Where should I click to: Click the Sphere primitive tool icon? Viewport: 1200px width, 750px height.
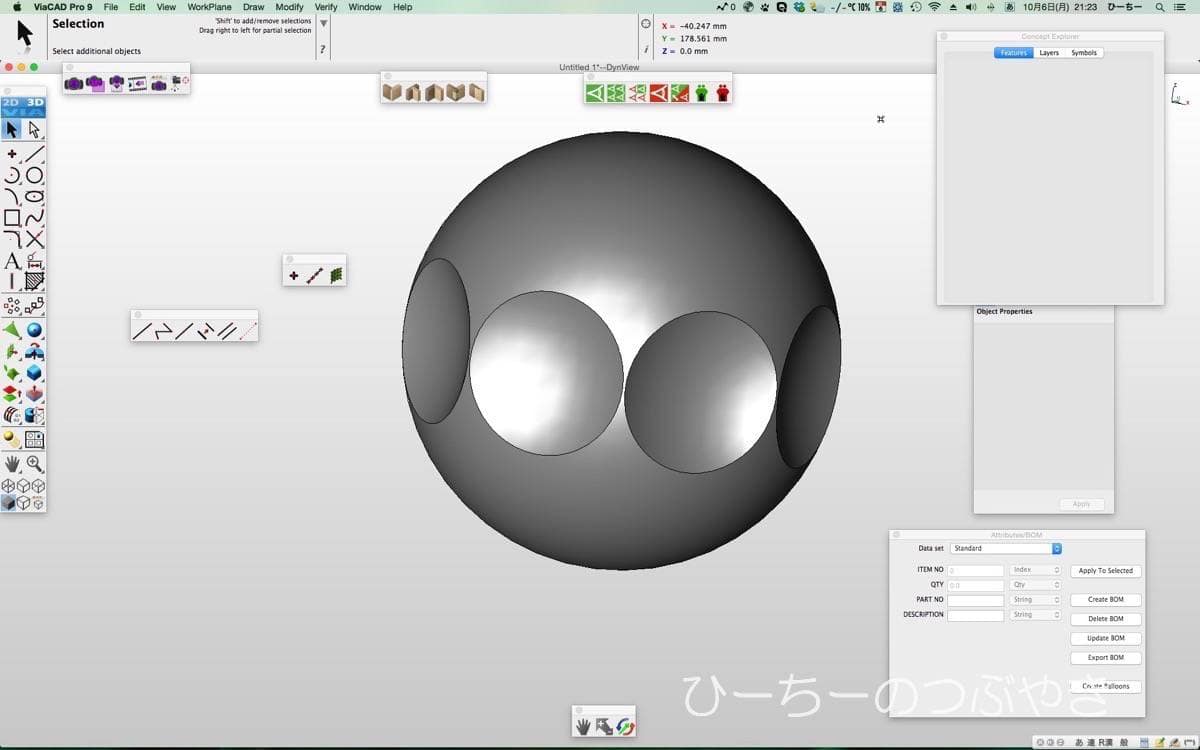coord(35,330)
